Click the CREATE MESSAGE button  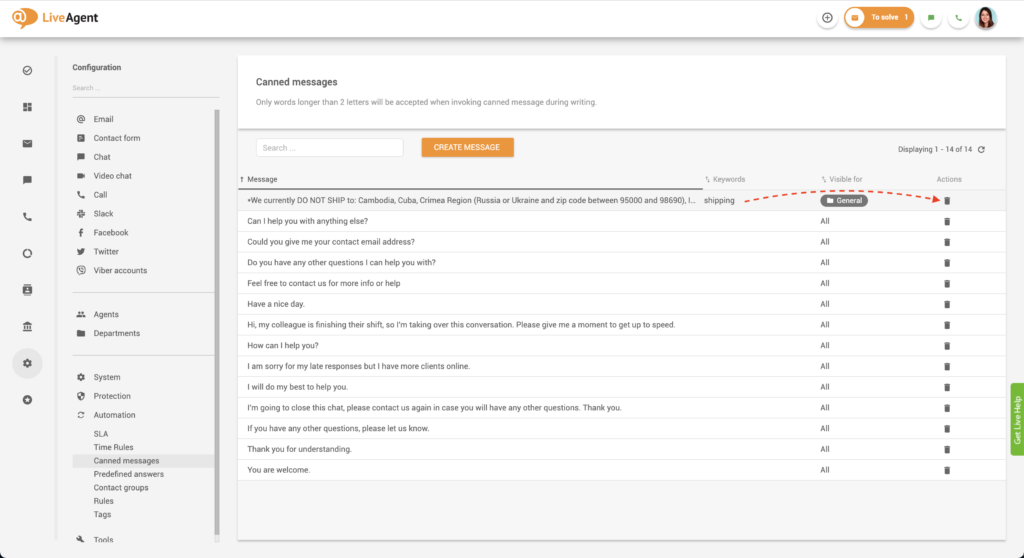467,147
